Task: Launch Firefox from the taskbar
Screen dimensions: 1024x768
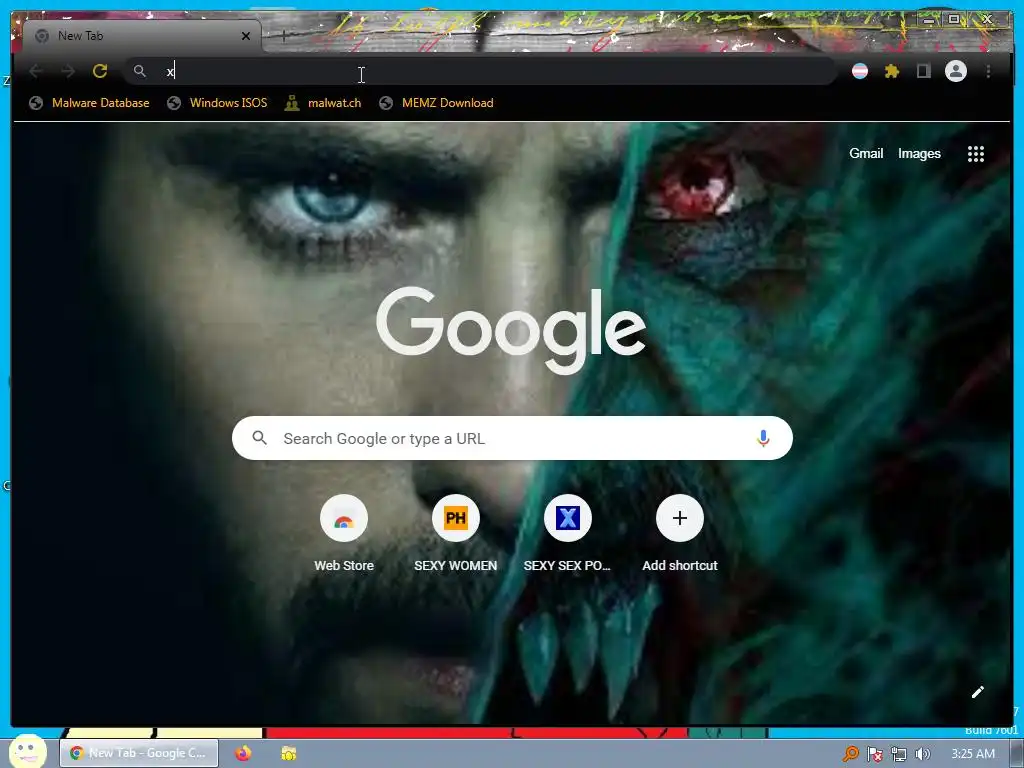Action: point(243,753)
